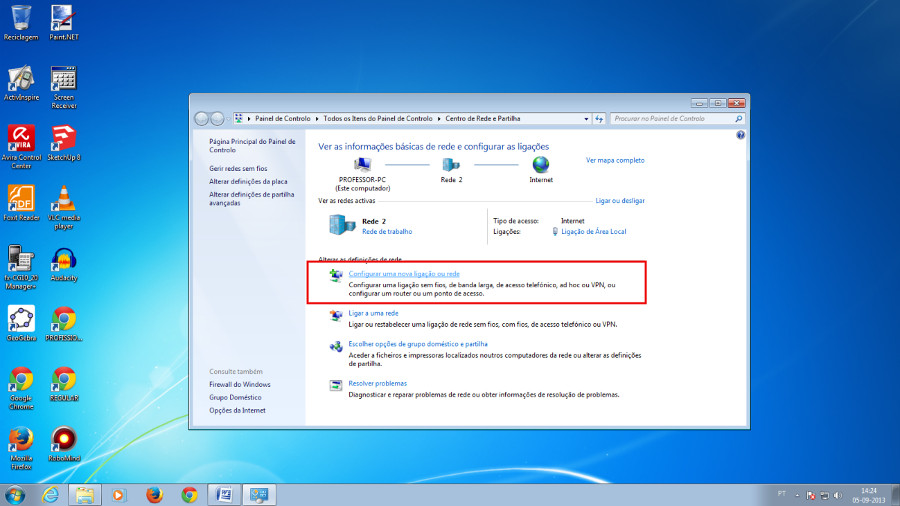Expand the Painel de Controlo breadcrumb arrow
Viewport: 900px width, 506px height.
click(x=317, y=119)
